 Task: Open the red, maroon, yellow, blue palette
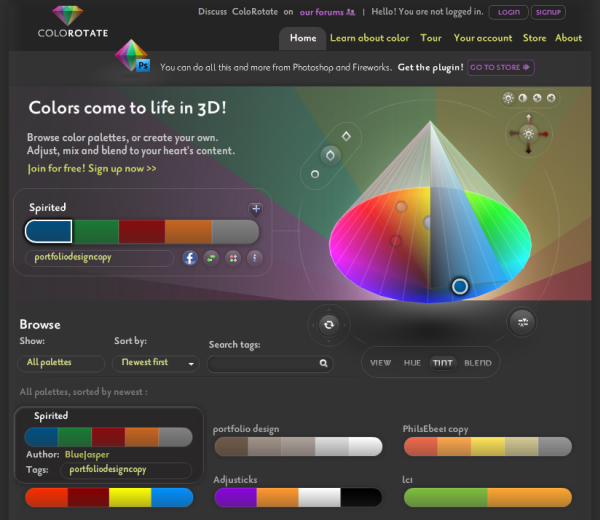[x=109, y=497]
